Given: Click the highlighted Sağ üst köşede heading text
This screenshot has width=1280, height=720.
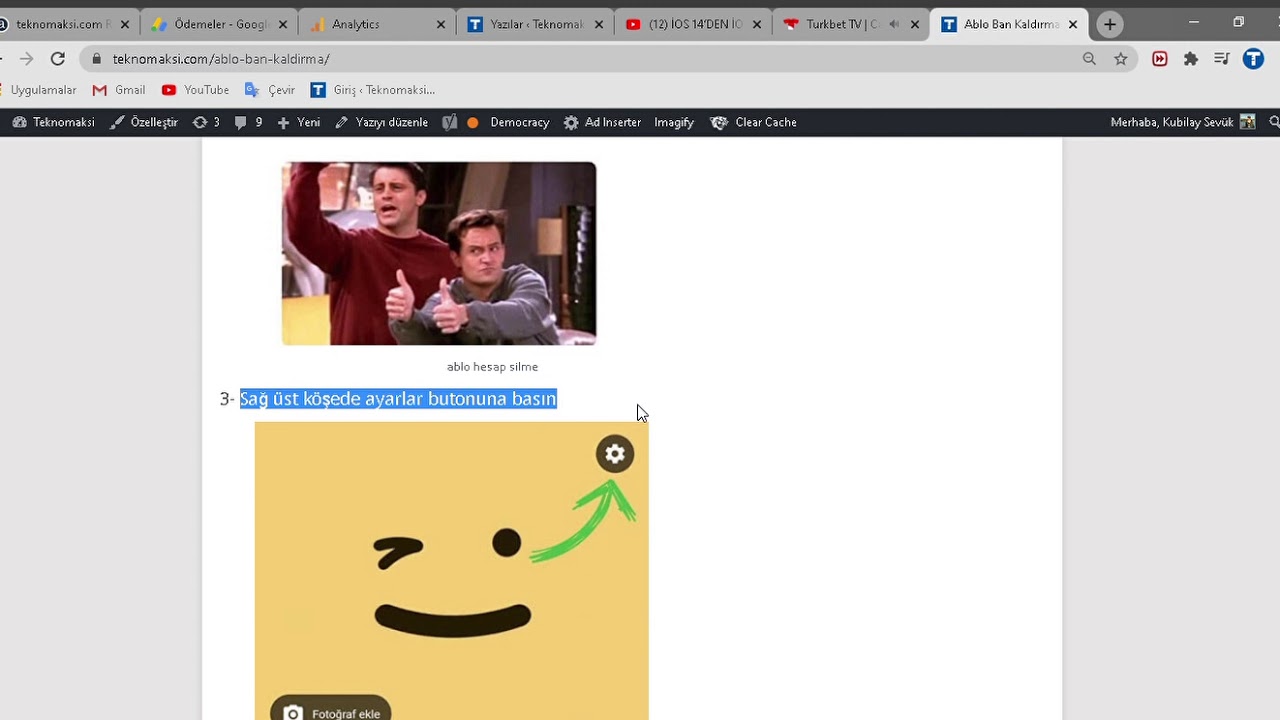Looking at the screenshot, I should [398, 399].
